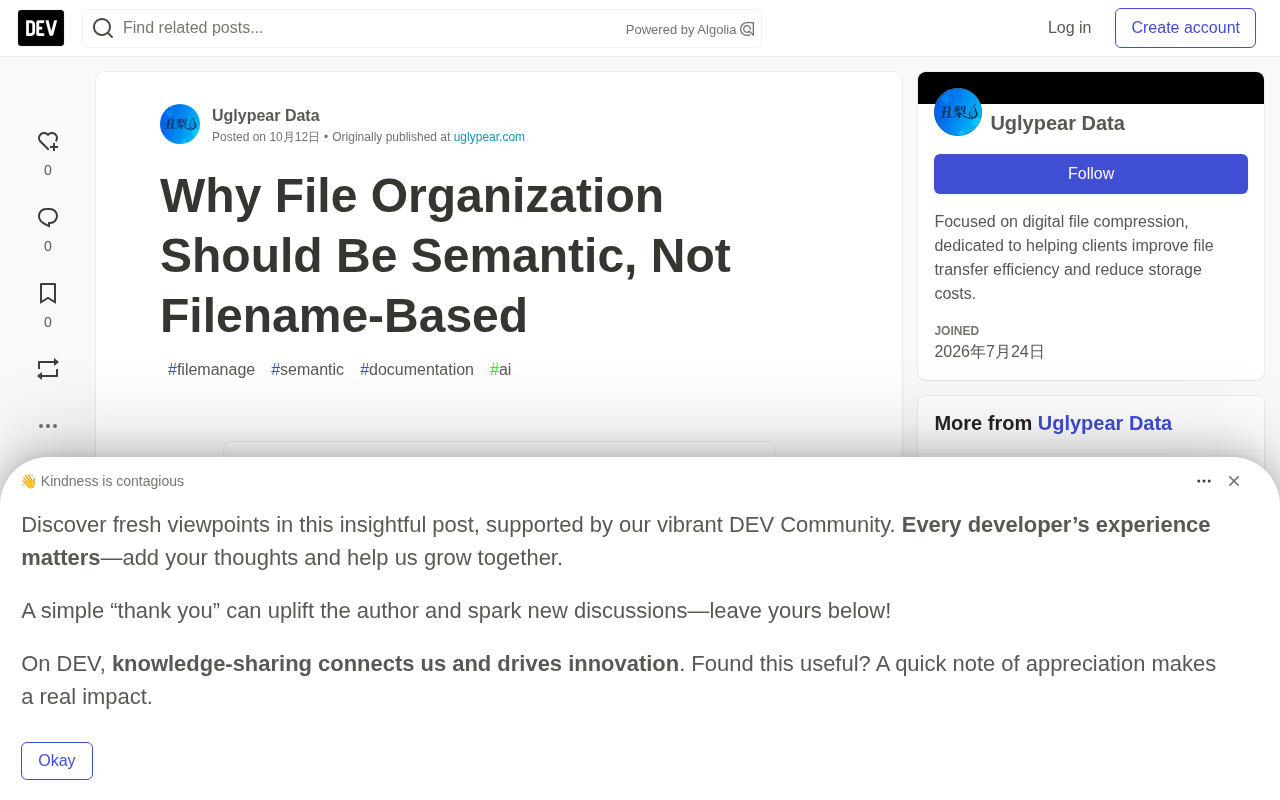Viewport: 1280px width, 800px height.
Task: Boost the post with the repost arrows icon
Action: coord(48,369)
